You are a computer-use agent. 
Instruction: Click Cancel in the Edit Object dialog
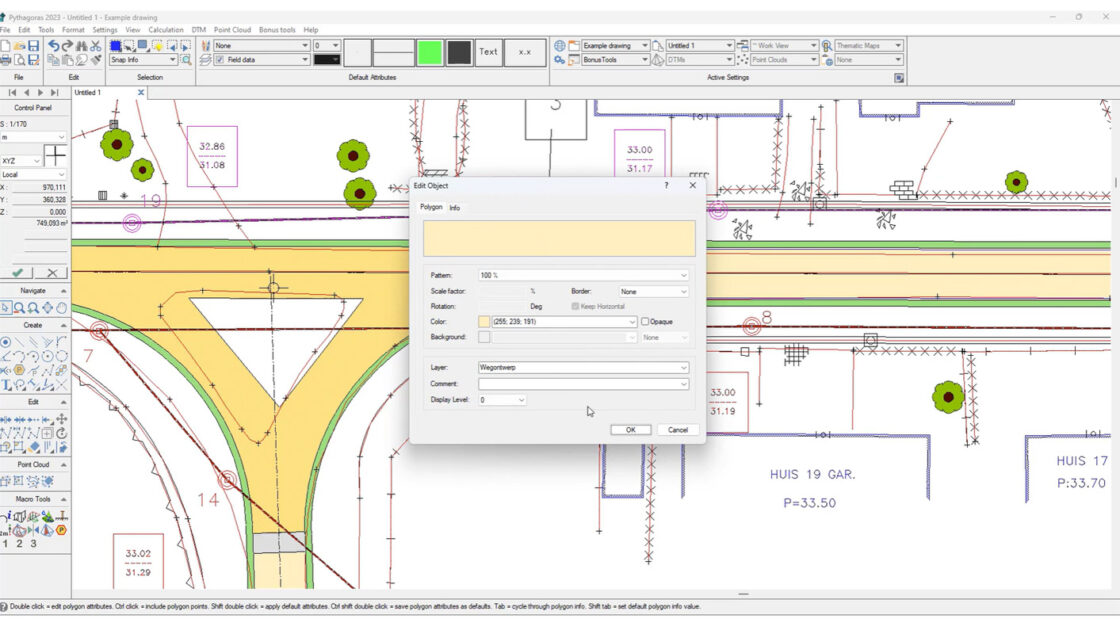[x=677, y=429]
